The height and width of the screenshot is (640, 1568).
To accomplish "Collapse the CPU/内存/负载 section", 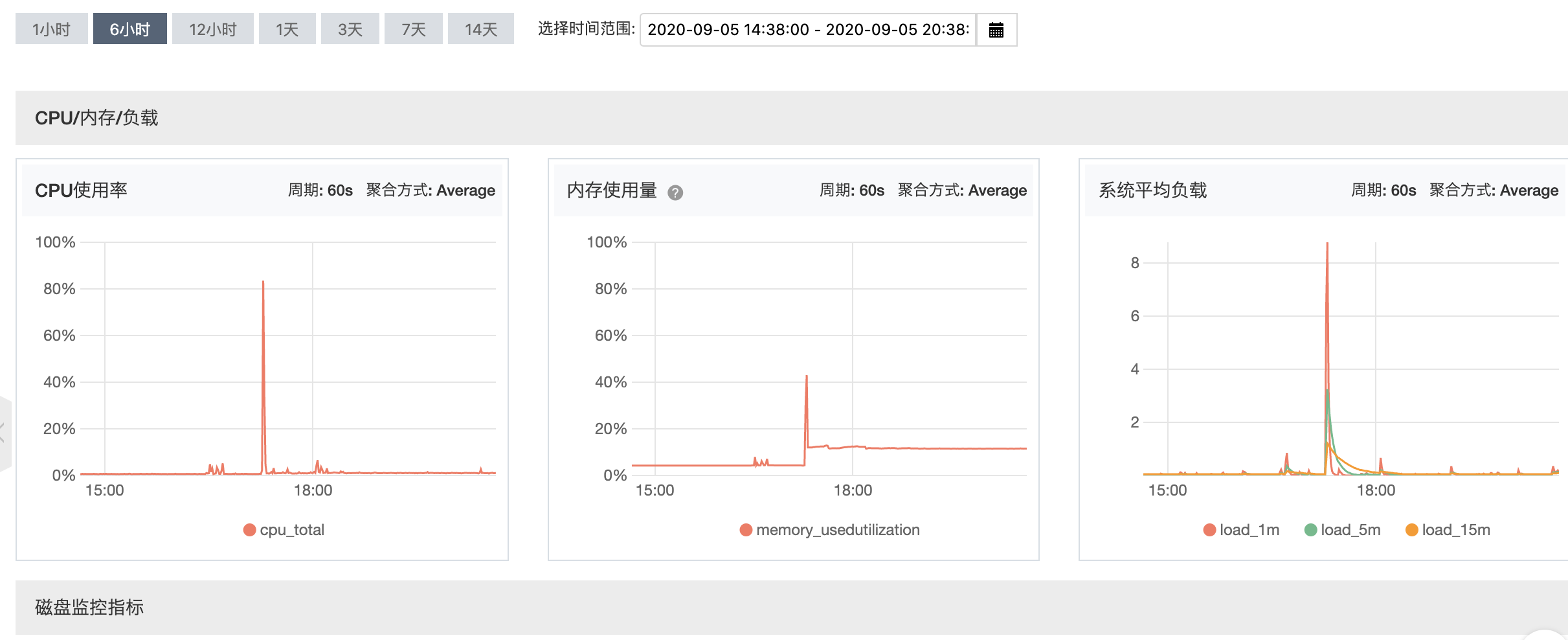I will tap(96, 118).
